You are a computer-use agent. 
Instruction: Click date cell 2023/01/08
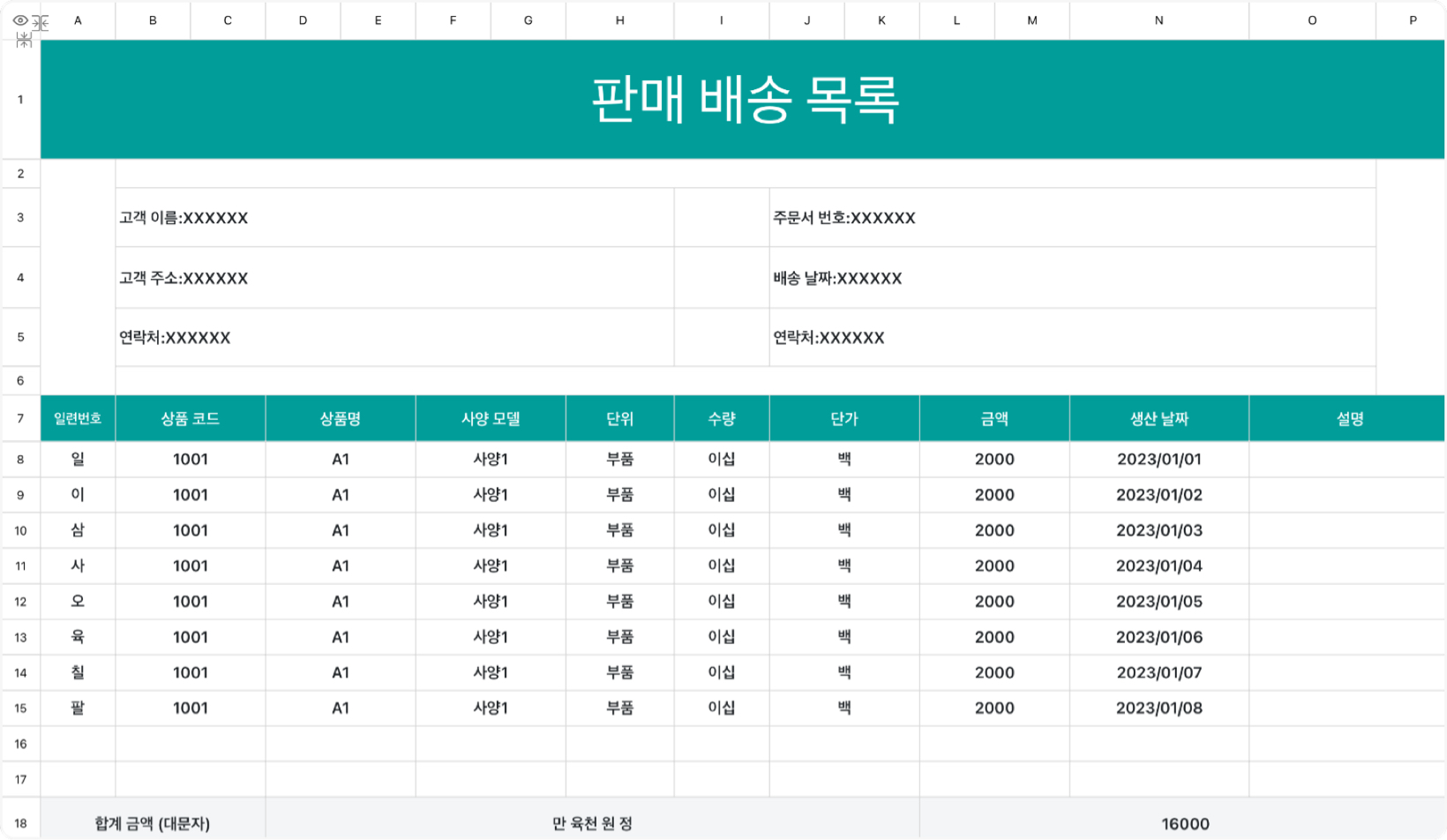(x=1159, y=708)
